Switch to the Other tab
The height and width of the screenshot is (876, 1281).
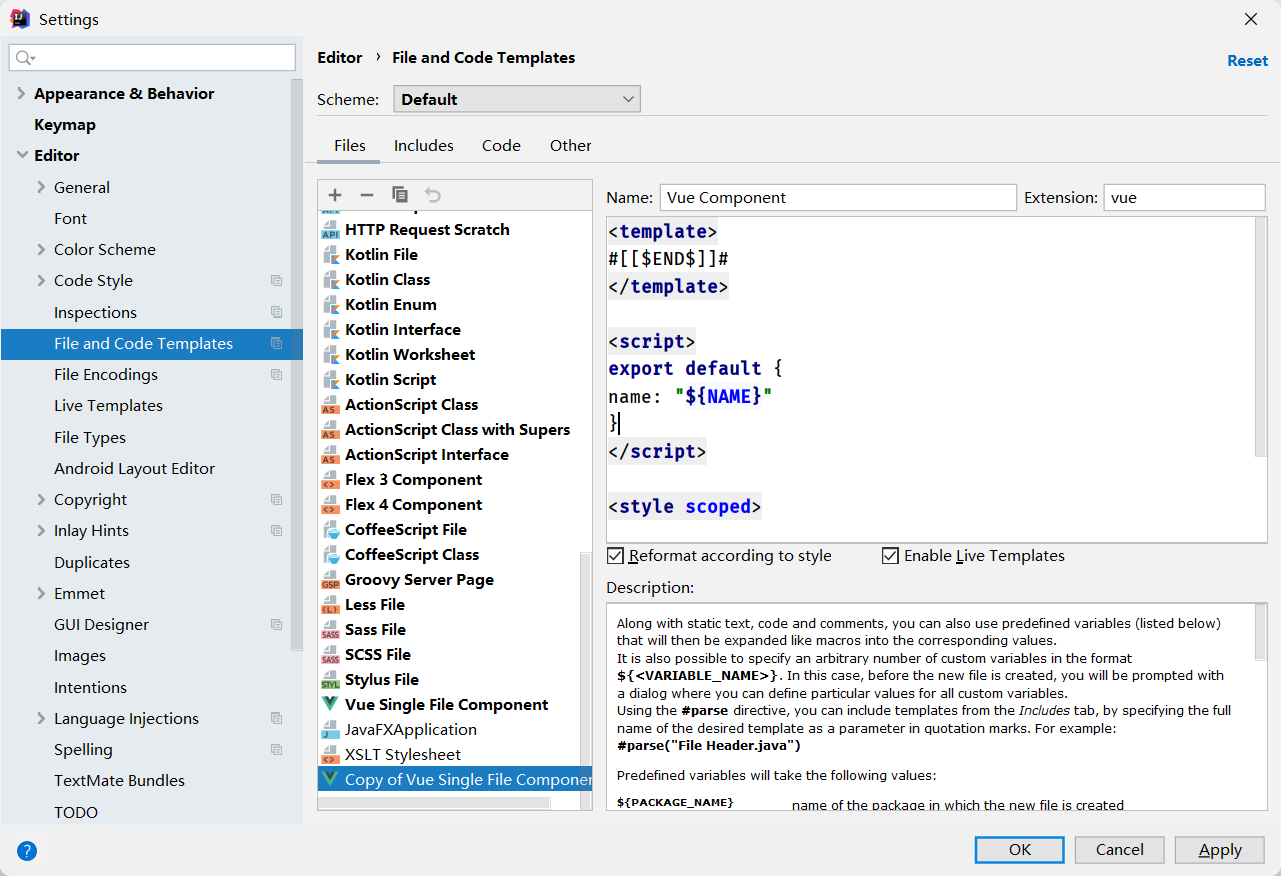point(570,146)
